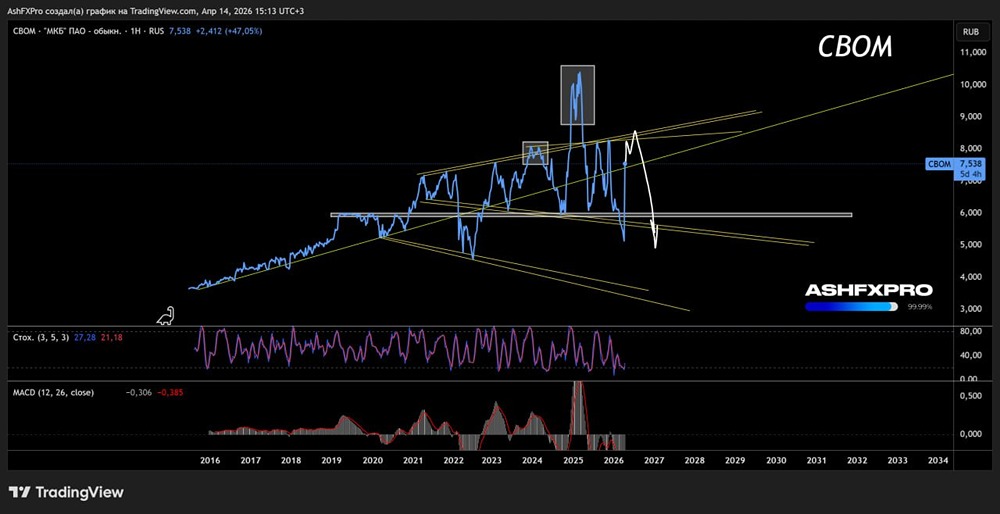Click the 10,000 price axis label
This screenshot has height=514, width=1000.
[971, 84]
